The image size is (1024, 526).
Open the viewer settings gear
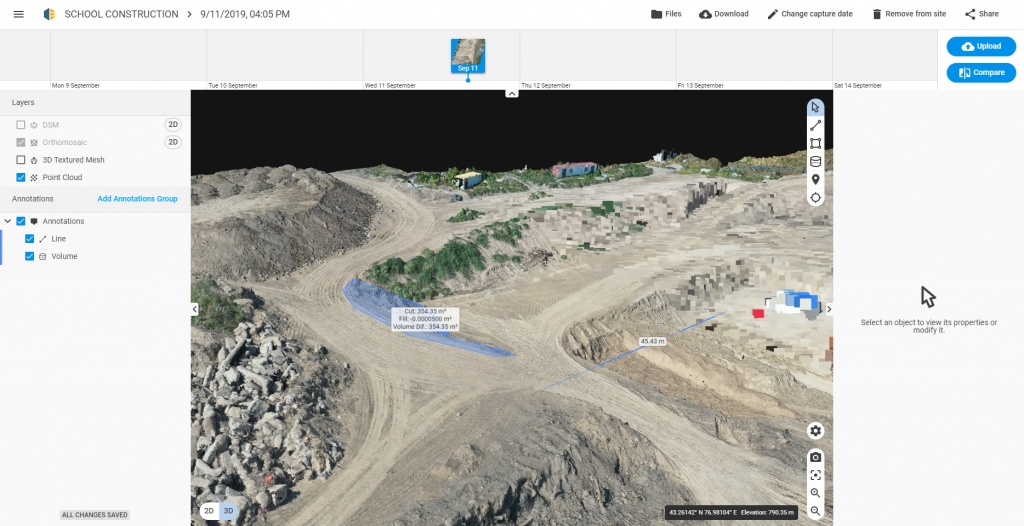coord(815,431)
